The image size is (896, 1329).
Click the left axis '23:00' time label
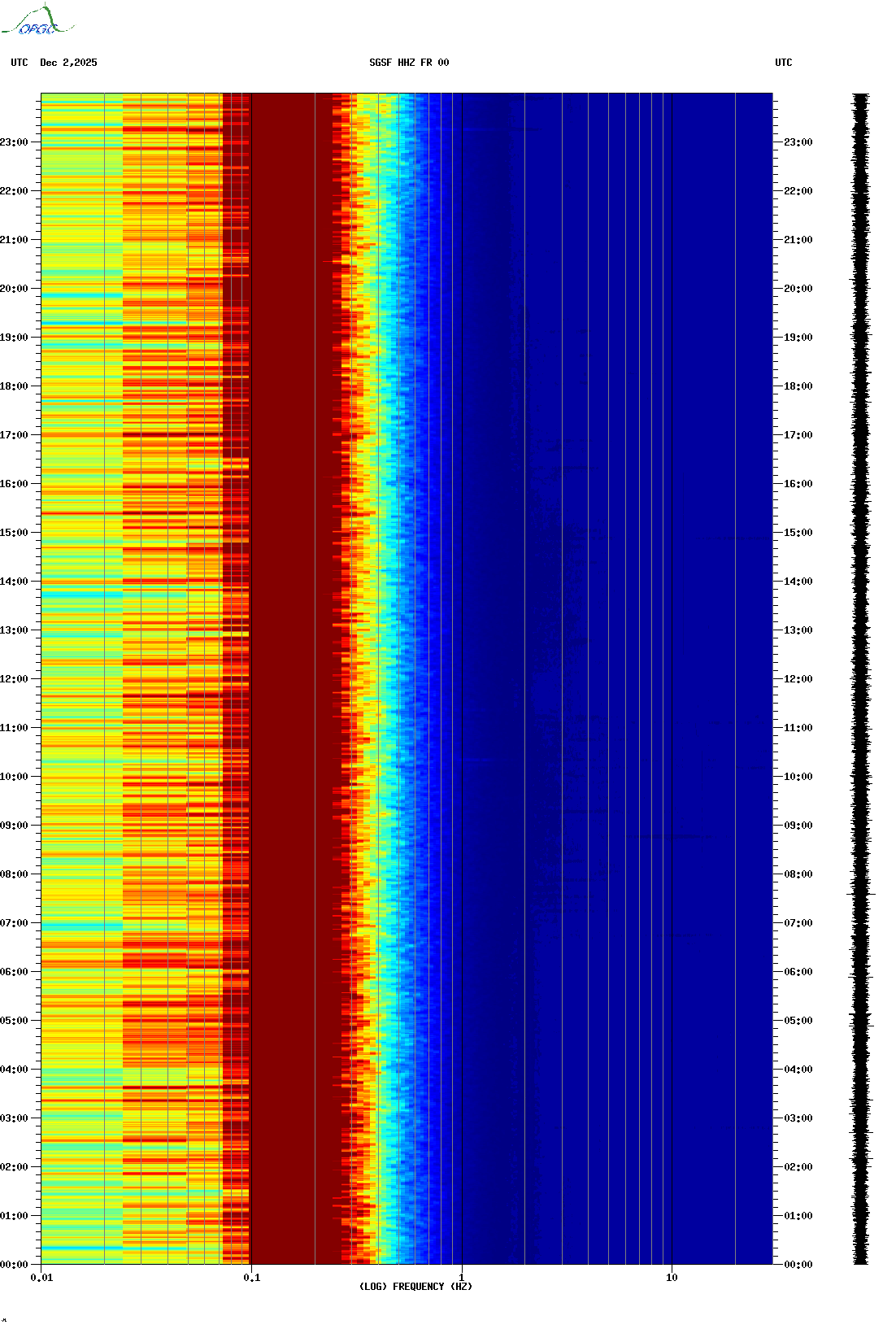[14, 142]
